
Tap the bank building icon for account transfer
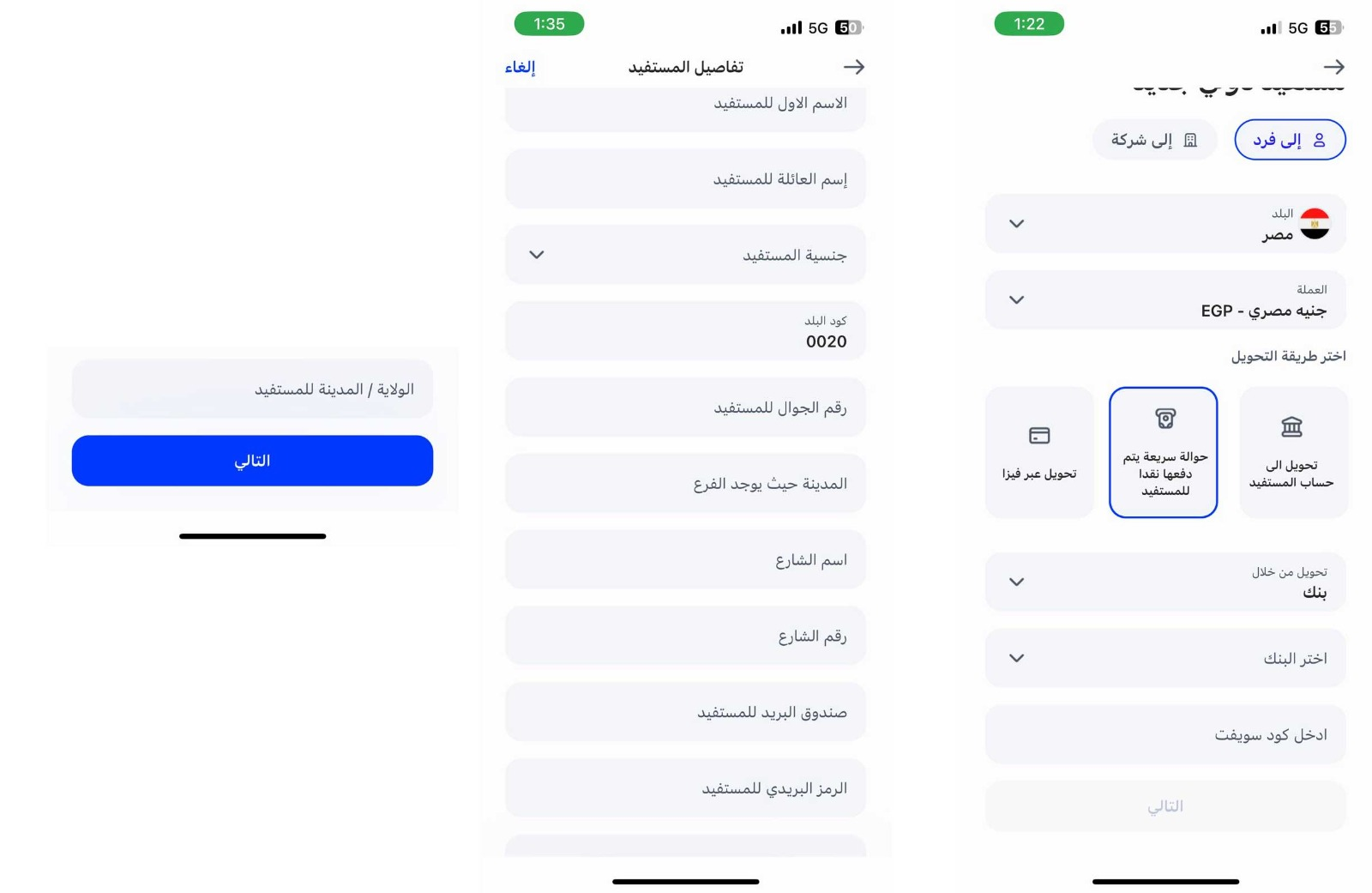[1291, 426]
